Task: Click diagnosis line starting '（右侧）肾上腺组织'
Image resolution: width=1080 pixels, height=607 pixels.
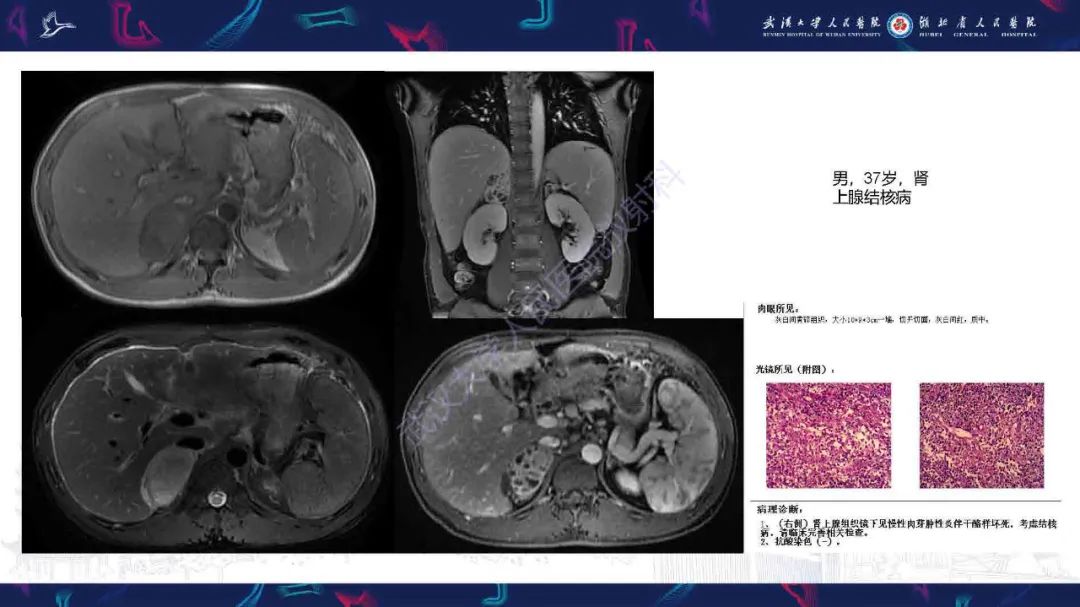Action: coord(908,528)
